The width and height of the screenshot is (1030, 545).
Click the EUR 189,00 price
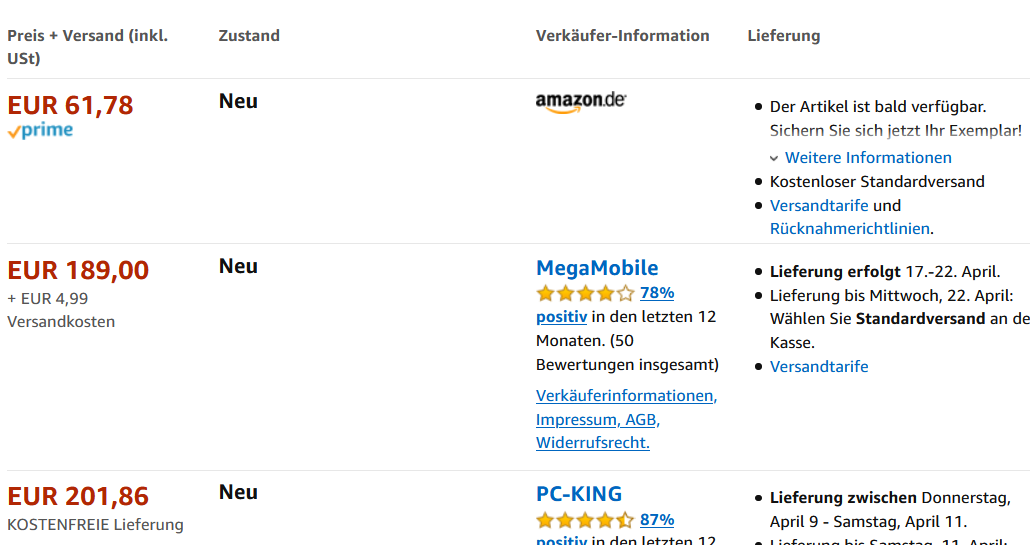(78, 270)
